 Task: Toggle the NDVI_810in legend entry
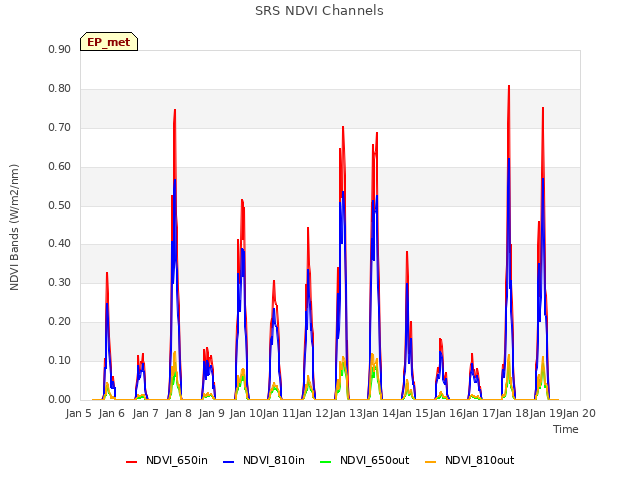click(264, 460)
